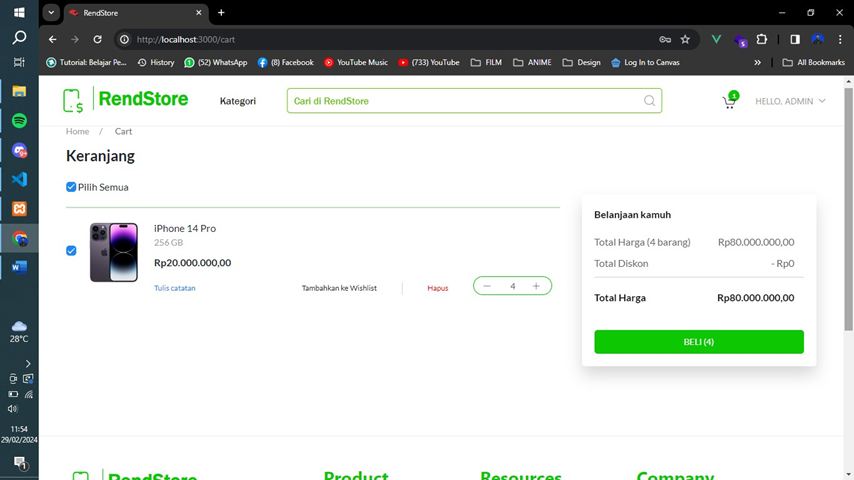The image size is (854, 480).
Task: Open Chrome three-dot menu
Action: [840, 39]
